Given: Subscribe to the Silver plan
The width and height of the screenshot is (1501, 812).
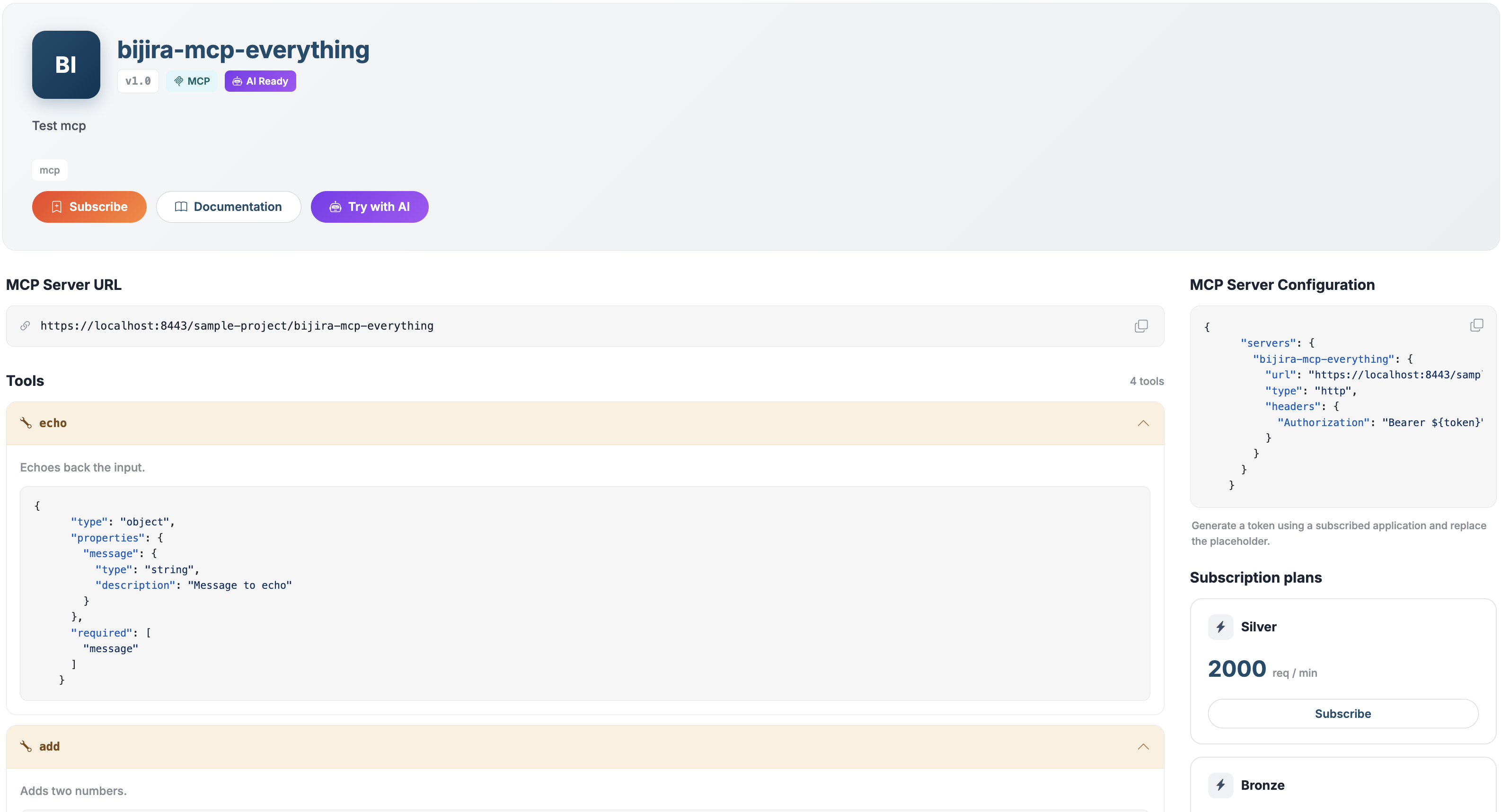Looking at the screenshot, I should [x=1342, y=714].
